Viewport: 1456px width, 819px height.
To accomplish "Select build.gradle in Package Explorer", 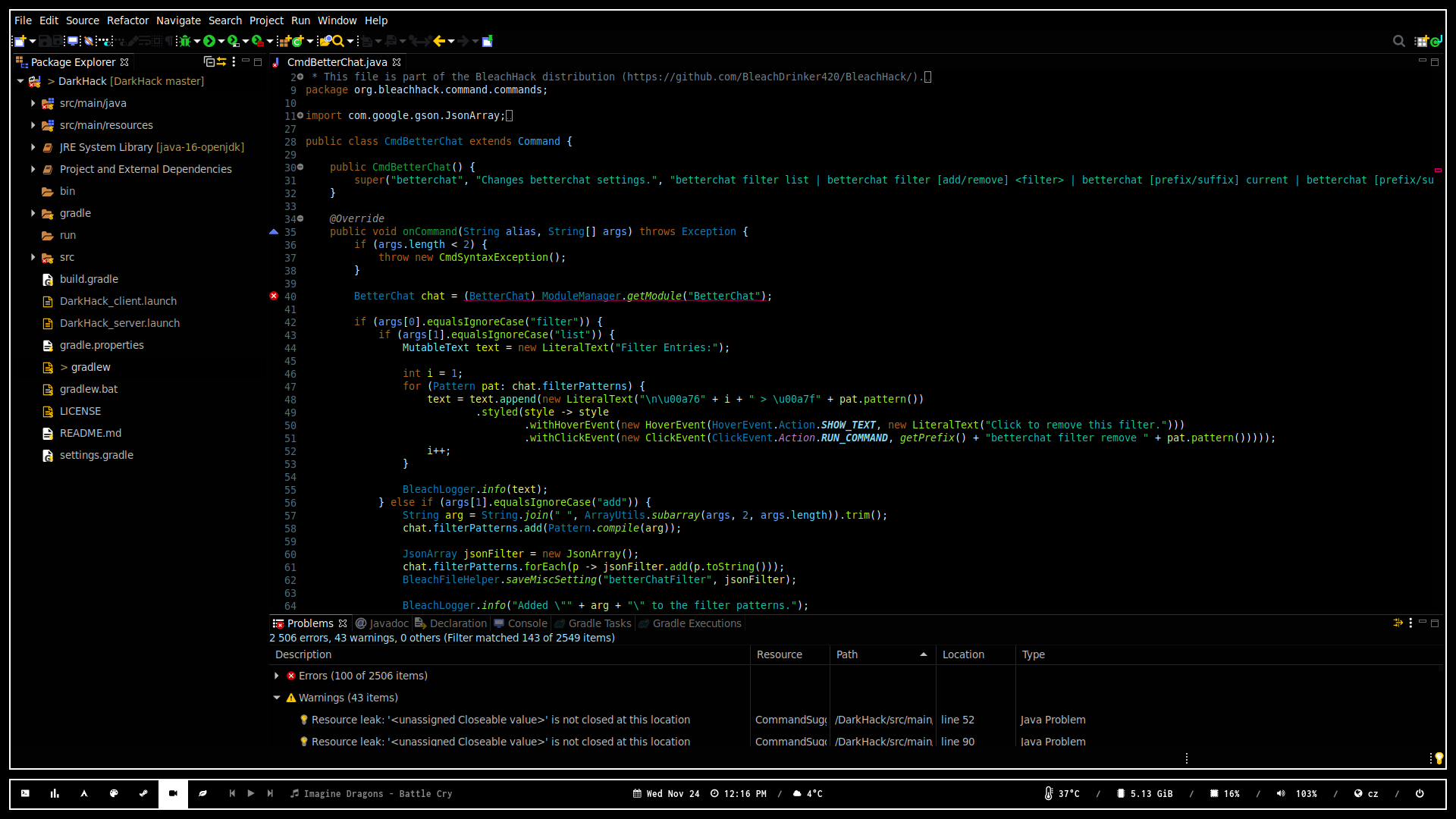I will [89, 279].
